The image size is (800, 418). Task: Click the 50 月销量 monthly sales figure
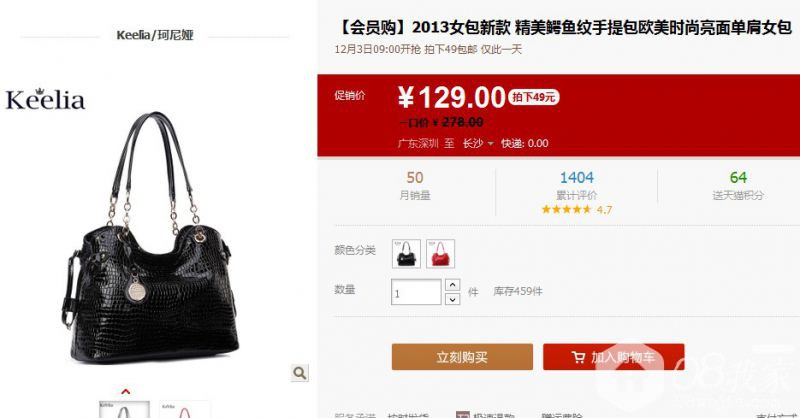coord(415,185)
